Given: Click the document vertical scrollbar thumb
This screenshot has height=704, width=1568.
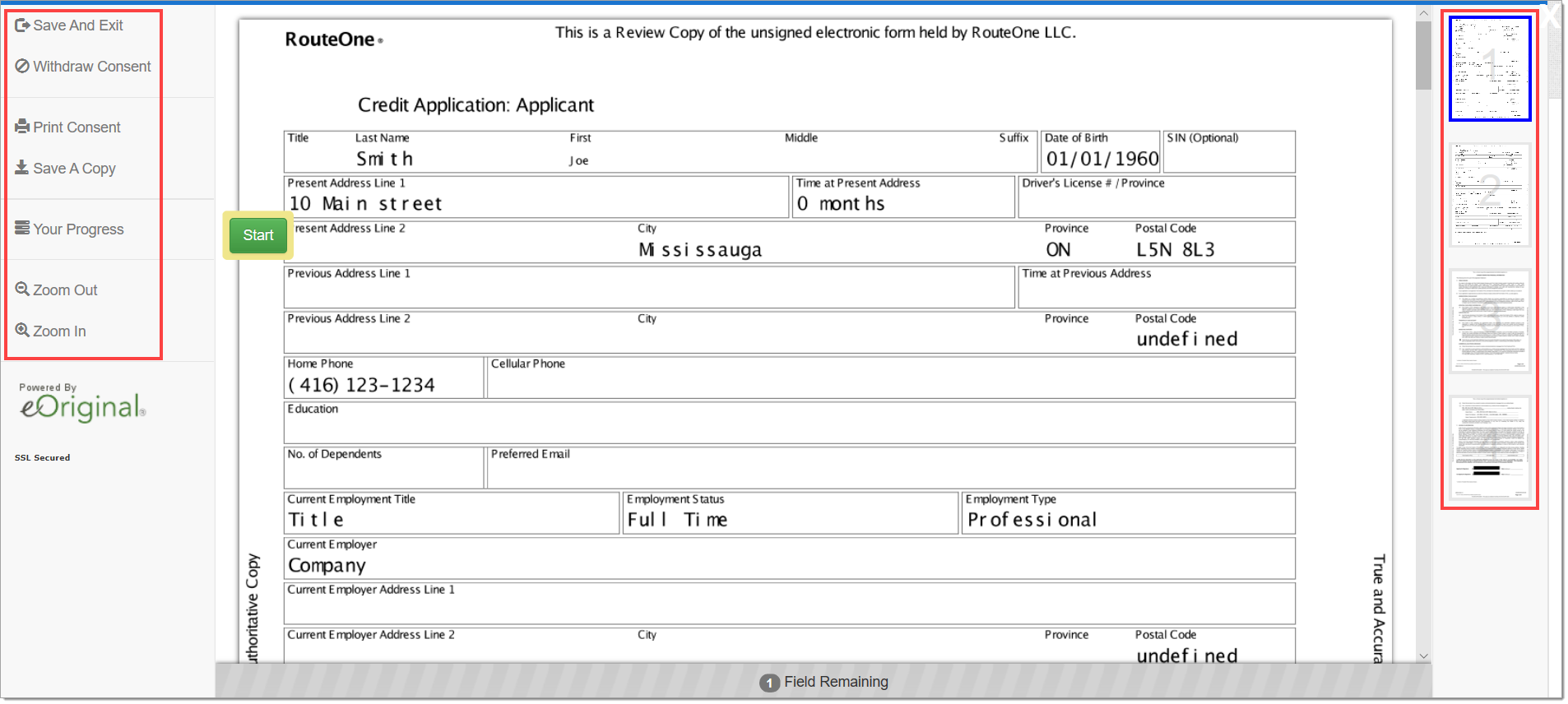Looking at the screenshot, I should coord(1424,55).
